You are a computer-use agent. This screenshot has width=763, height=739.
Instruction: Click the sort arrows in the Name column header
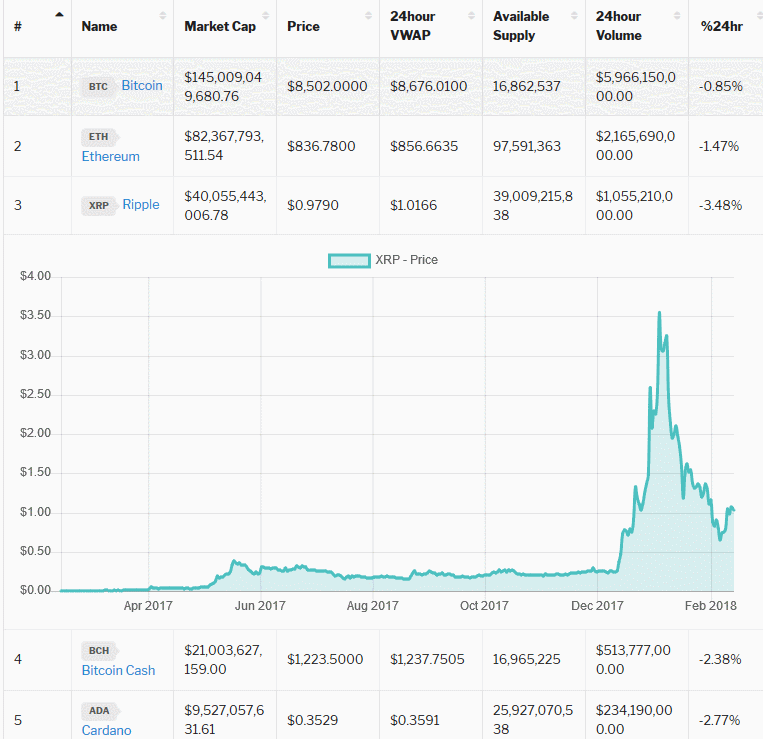(x=163, y=16)
